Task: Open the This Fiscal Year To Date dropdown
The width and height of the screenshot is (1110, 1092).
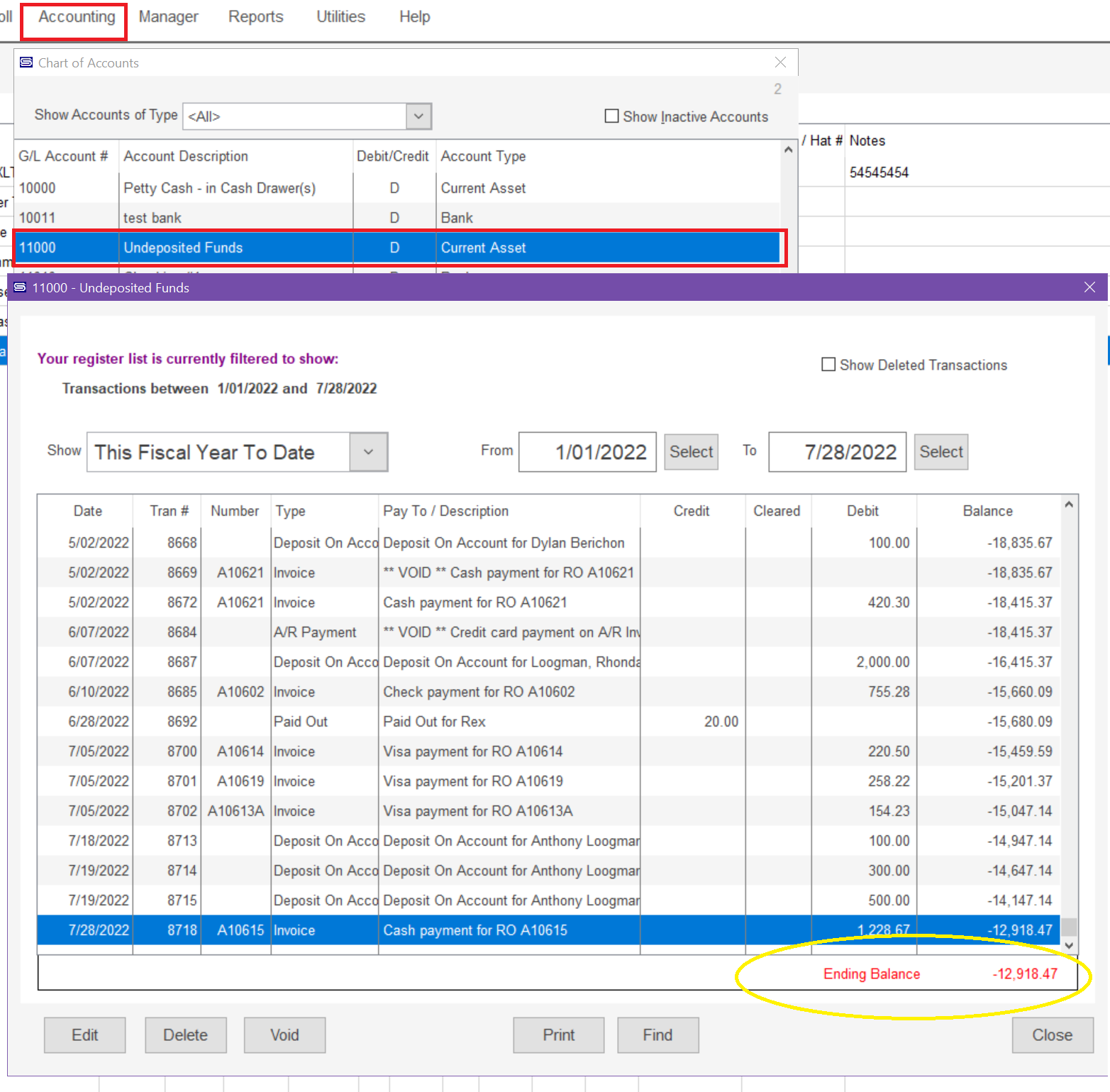Action: (368, 452)
